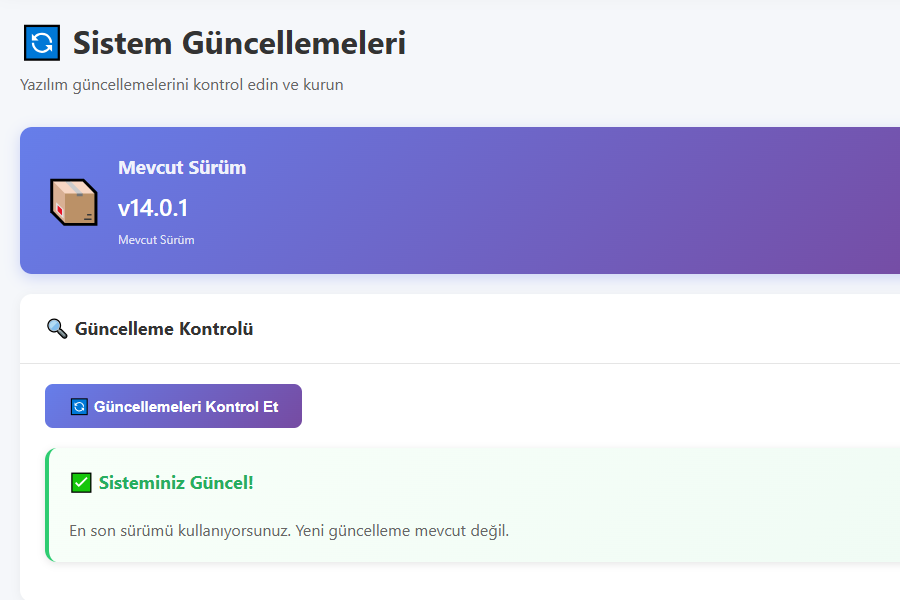900x600 pixels.
Task: Select the Sistem Güncellemeleri page title
Action: pyautogui.click(x=239, y=43)
